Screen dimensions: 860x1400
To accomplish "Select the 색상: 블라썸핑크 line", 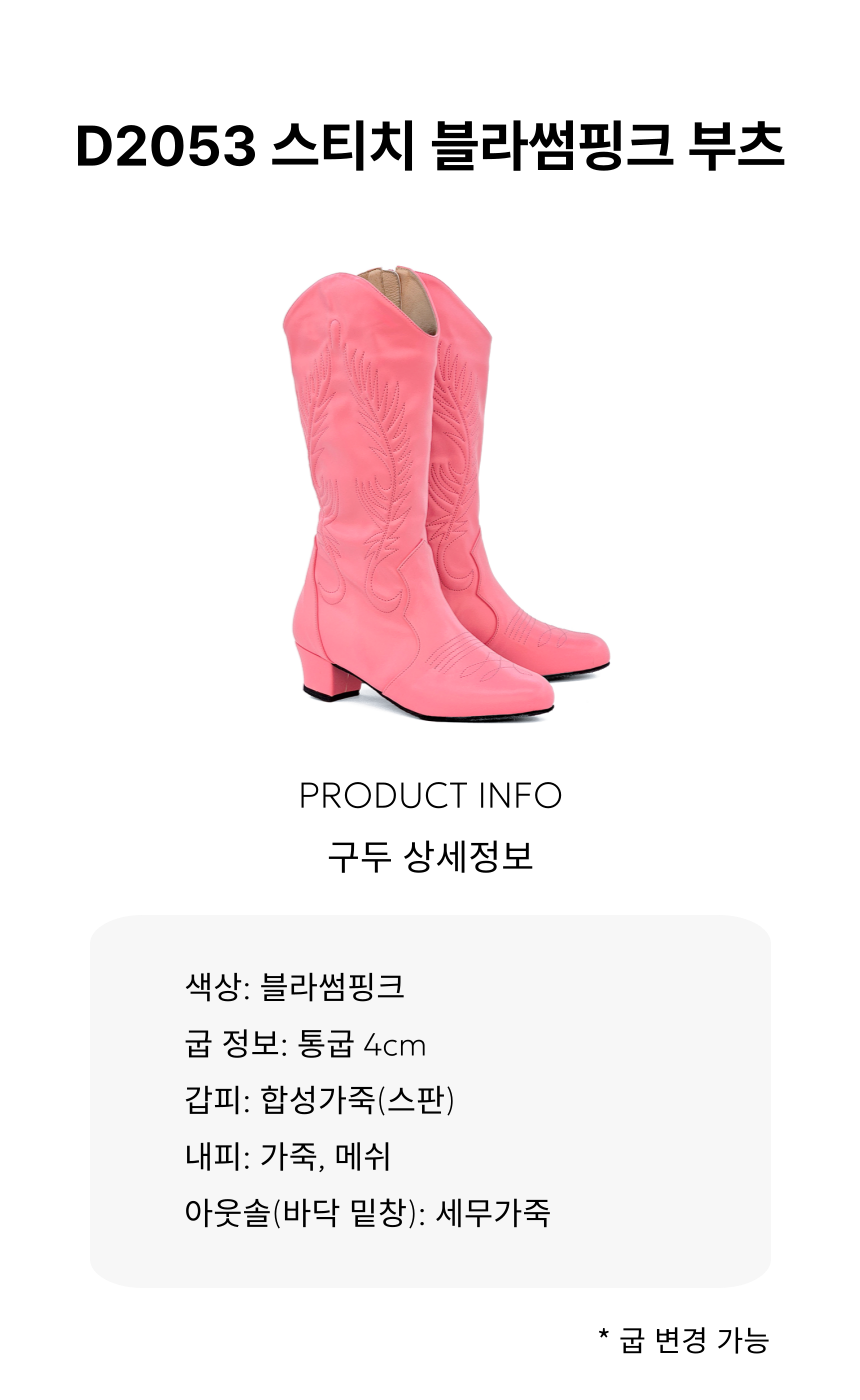I will tap(295, 987).
